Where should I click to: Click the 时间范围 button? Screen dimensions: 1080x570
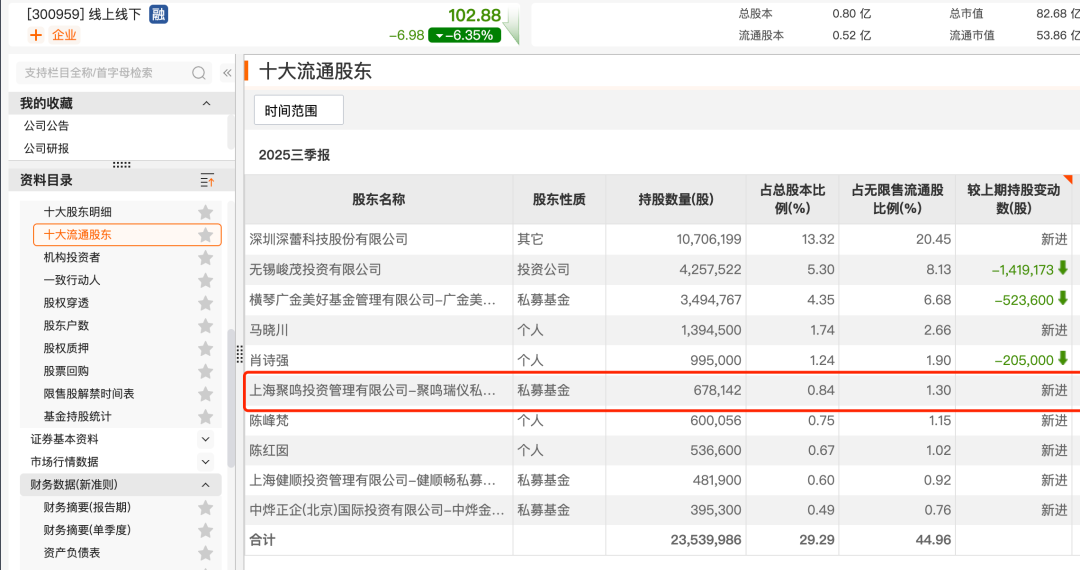(298, 111)
